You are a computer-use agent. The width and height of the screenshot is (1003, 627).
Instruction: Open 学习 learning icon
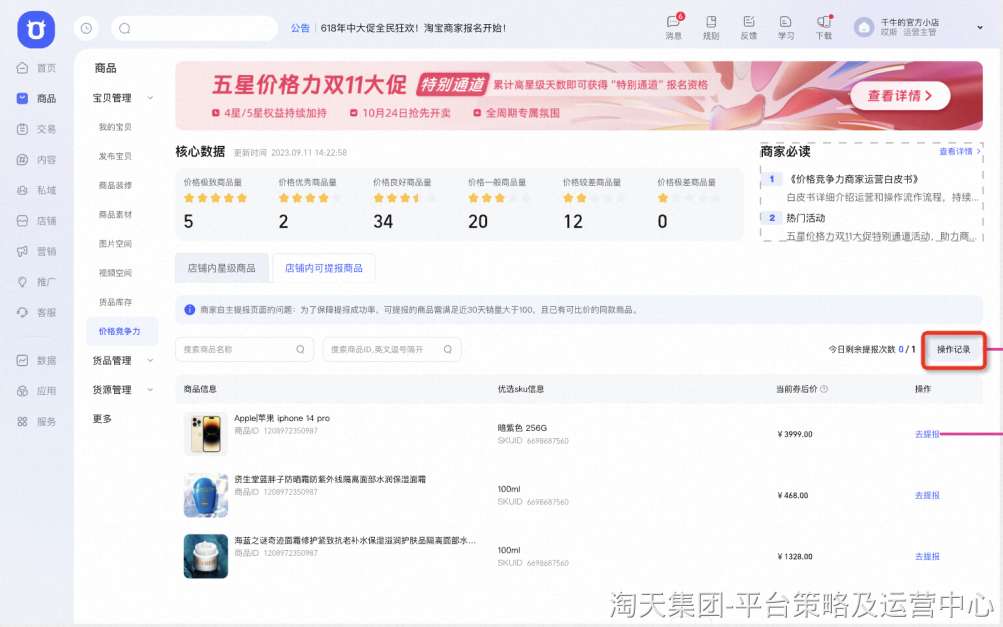[786, 28]
